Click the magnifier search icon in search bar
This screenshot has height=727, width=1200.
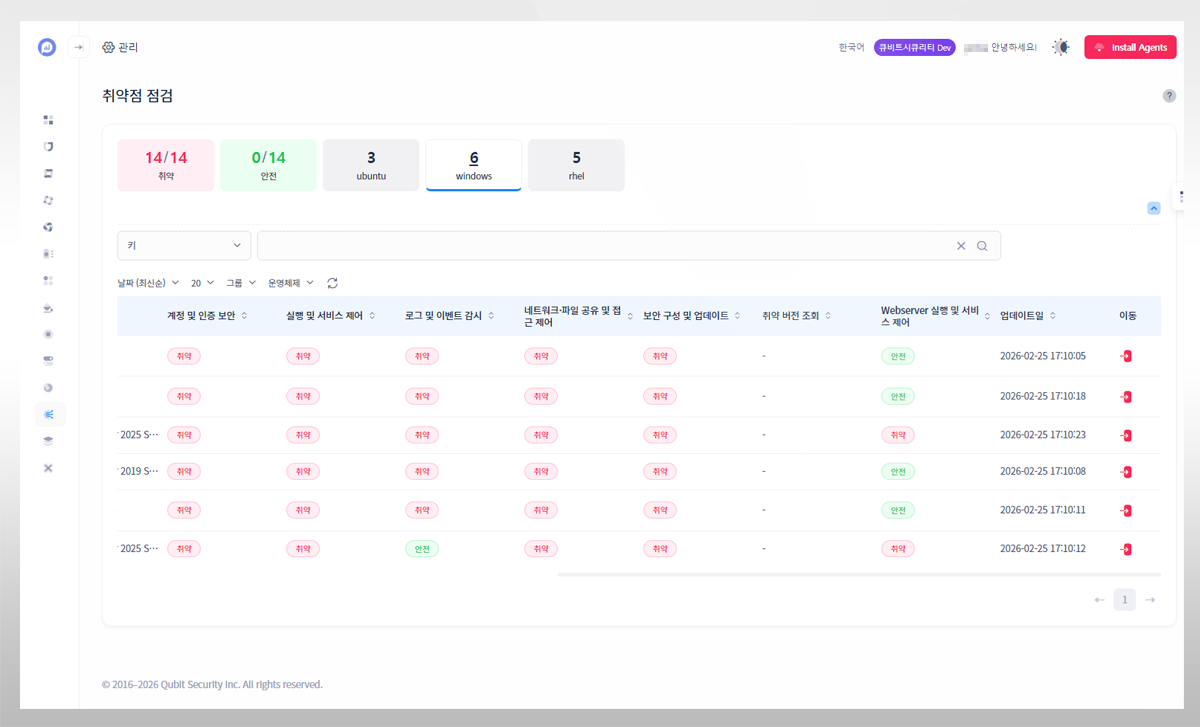tap(982, 246)
